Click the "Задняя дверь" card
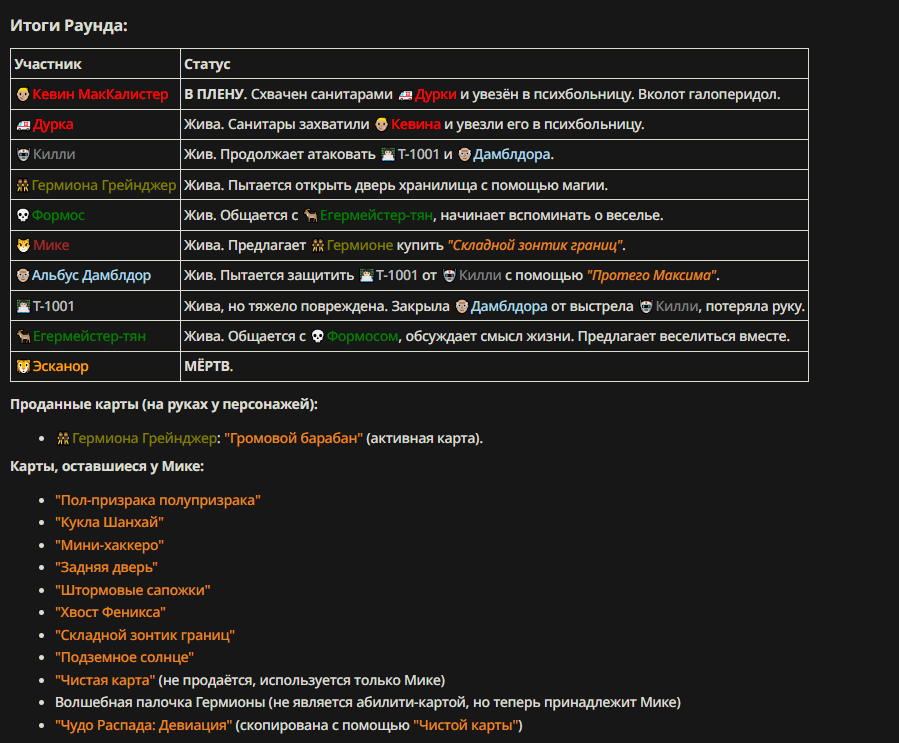This screenshot has width=899, height=743. click(x=106, y=568)
